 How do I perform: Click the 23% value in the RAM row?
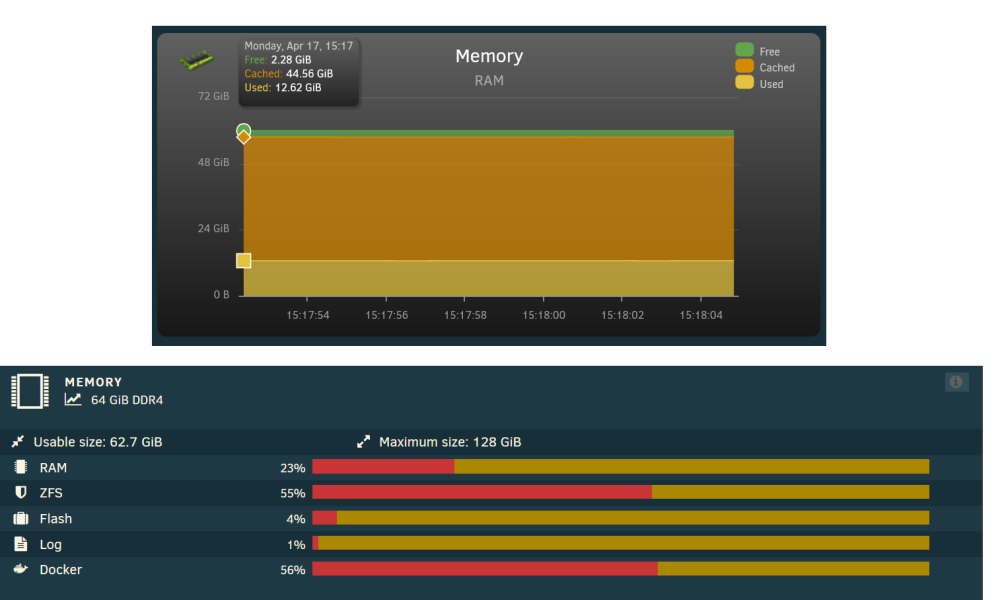293,468
